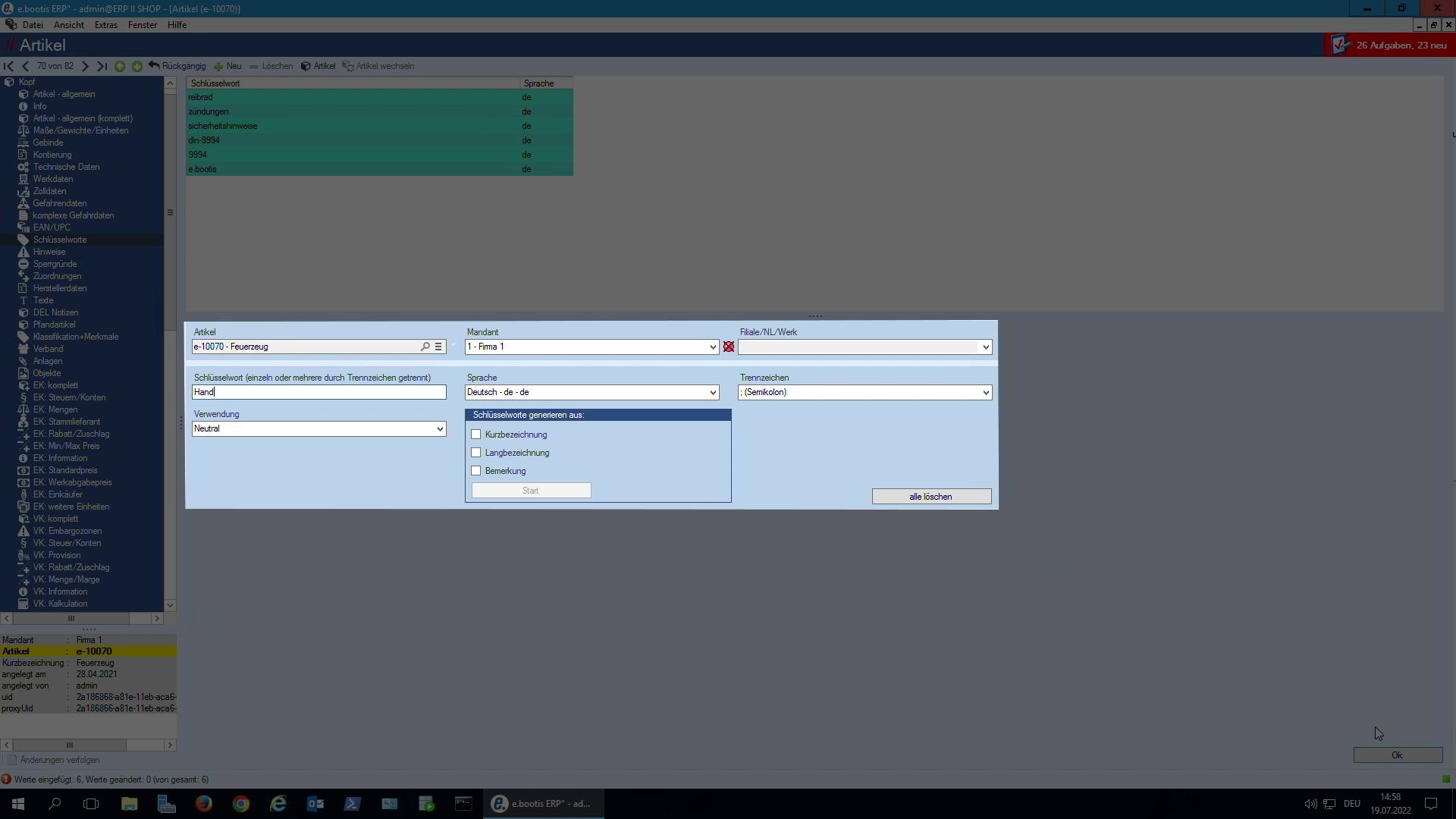Open the Fenster menu
Image resolution: width=1456 pixels, height=819 pixels.
[142, 25]
